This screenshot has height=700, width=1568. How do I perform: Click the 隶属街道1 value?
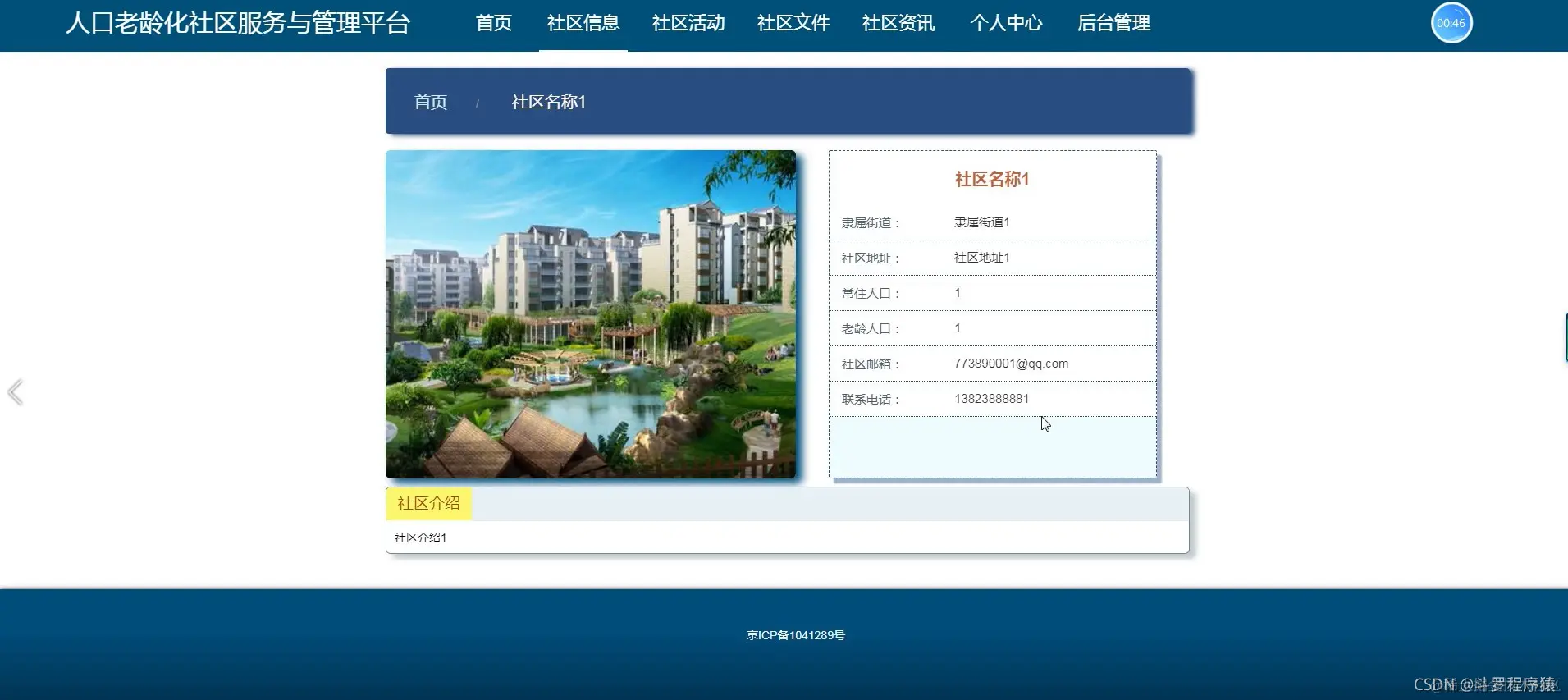coord(982,222)
